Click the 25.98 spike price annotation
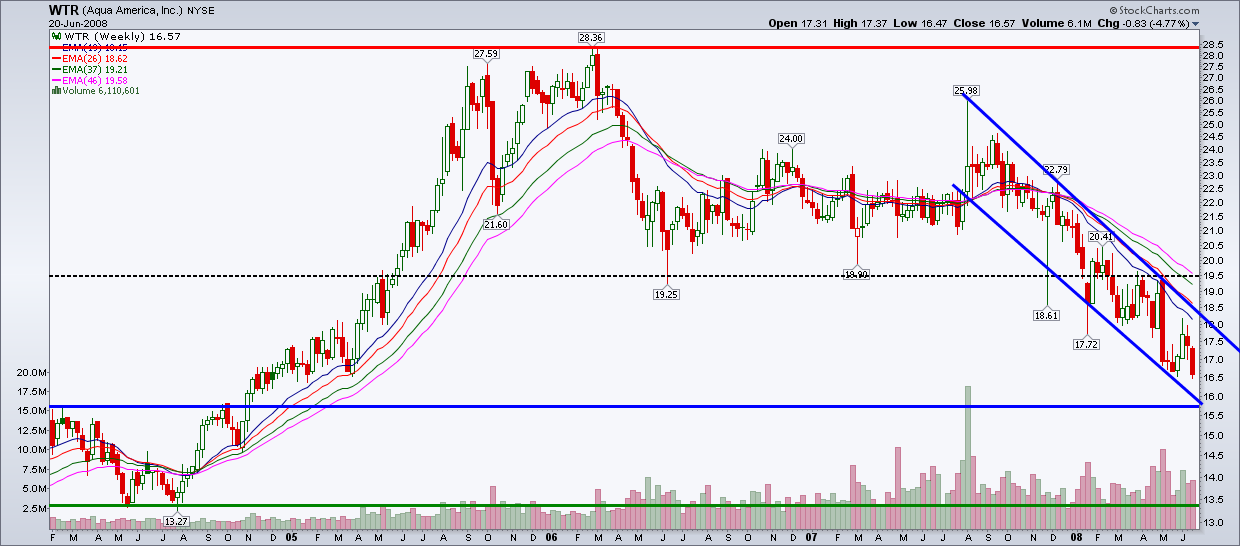The width and height of the screenshot is (1240, 546). tap(965, 90)
